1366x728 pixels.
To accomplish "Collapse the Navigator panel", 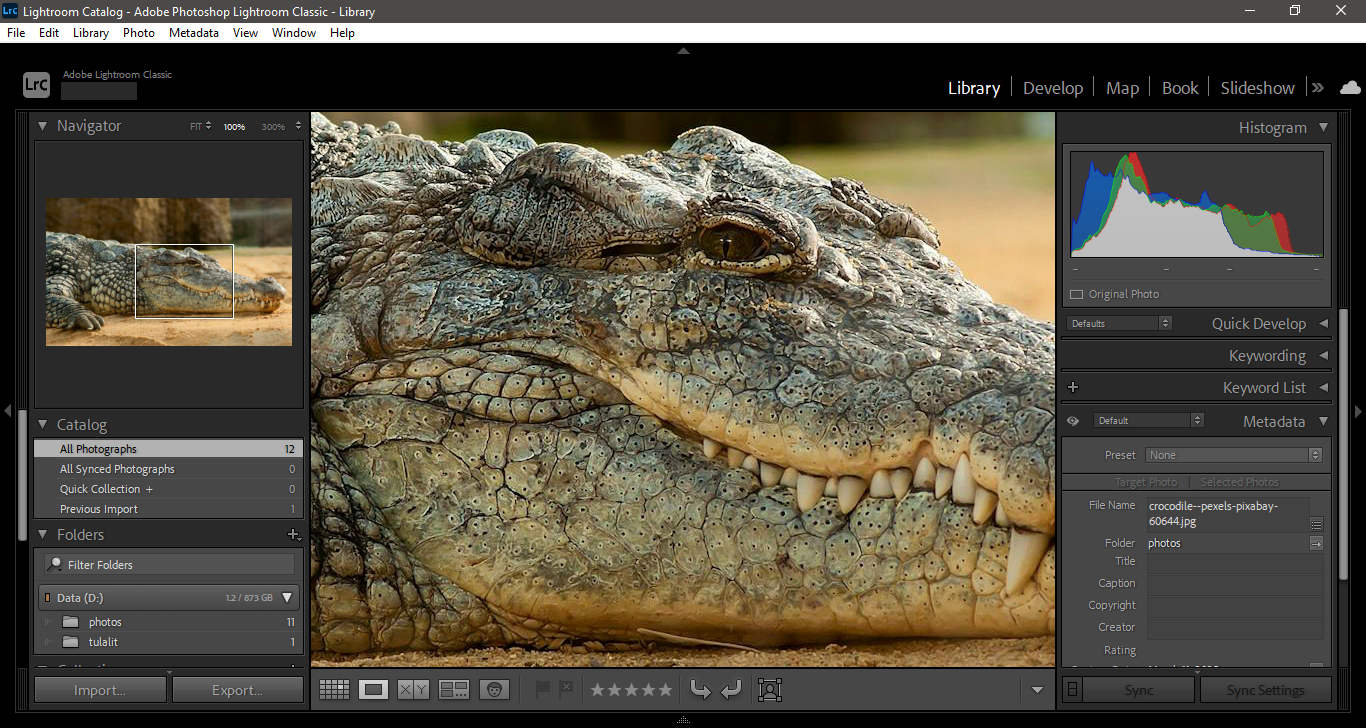I will click(42, 126).
